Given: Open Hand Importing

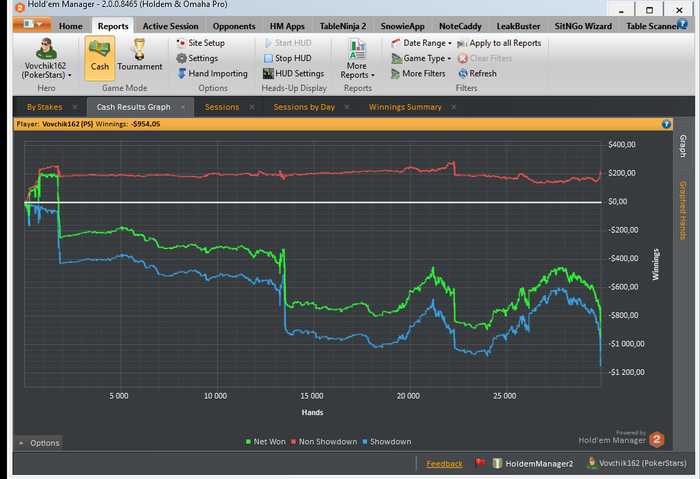Looking at the screenshot, I should 212,73.
